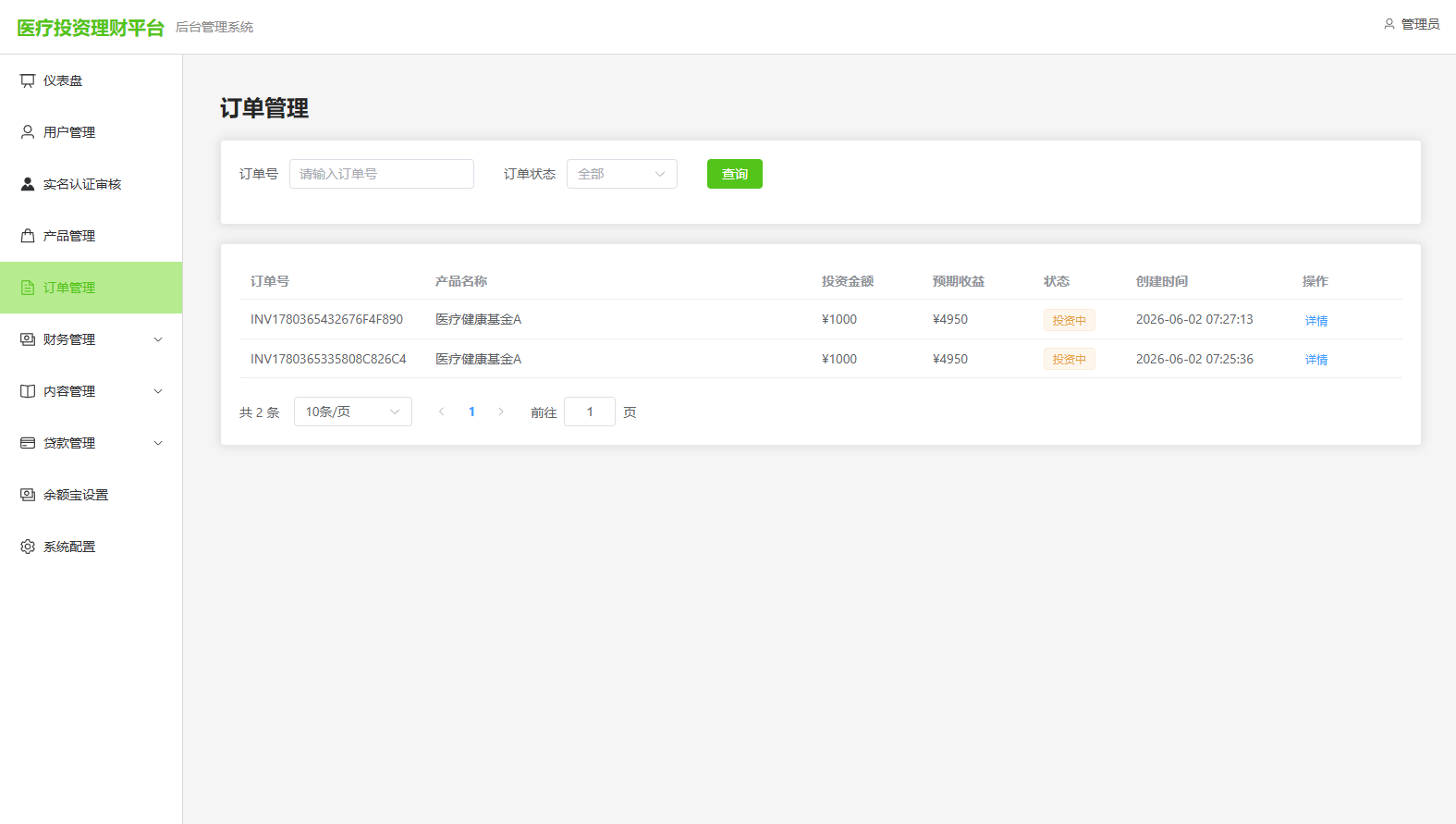The image size is (1456, 824).
Task: Open 详情 for order INV1780365432676F4F890
Action: (x=1316, y=321)
